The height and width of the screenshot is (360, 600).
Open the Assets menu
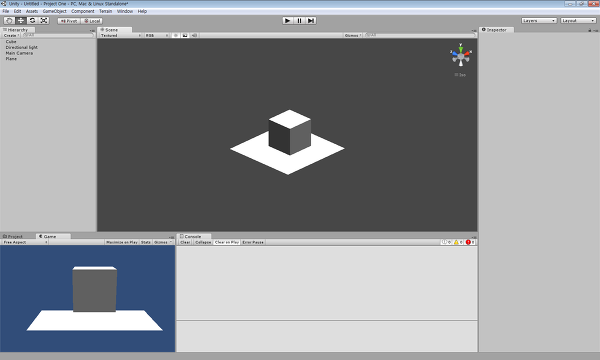32,11
